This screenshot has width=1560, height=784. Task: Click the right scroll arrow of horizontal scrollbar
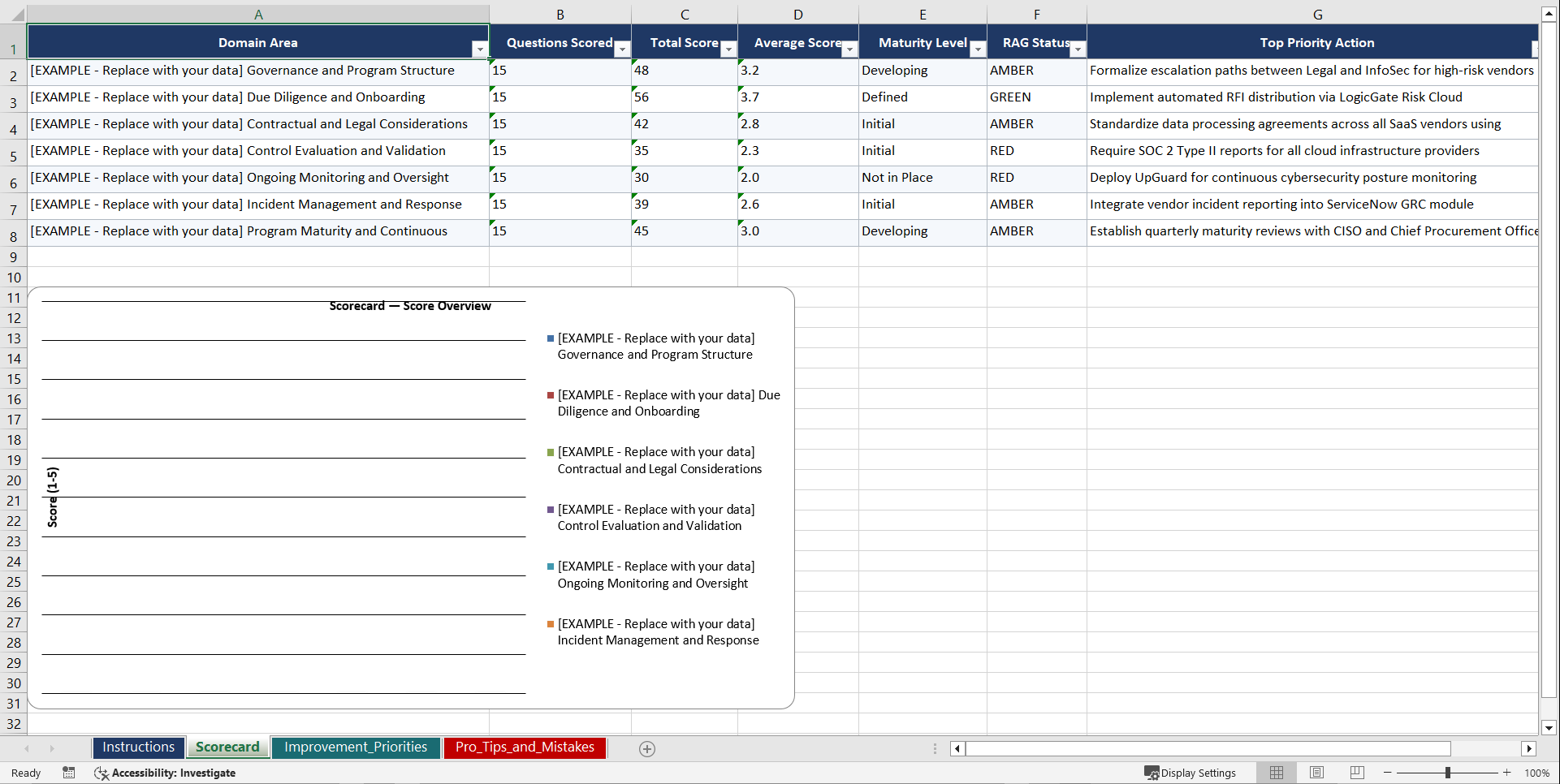pos(1530,748)
